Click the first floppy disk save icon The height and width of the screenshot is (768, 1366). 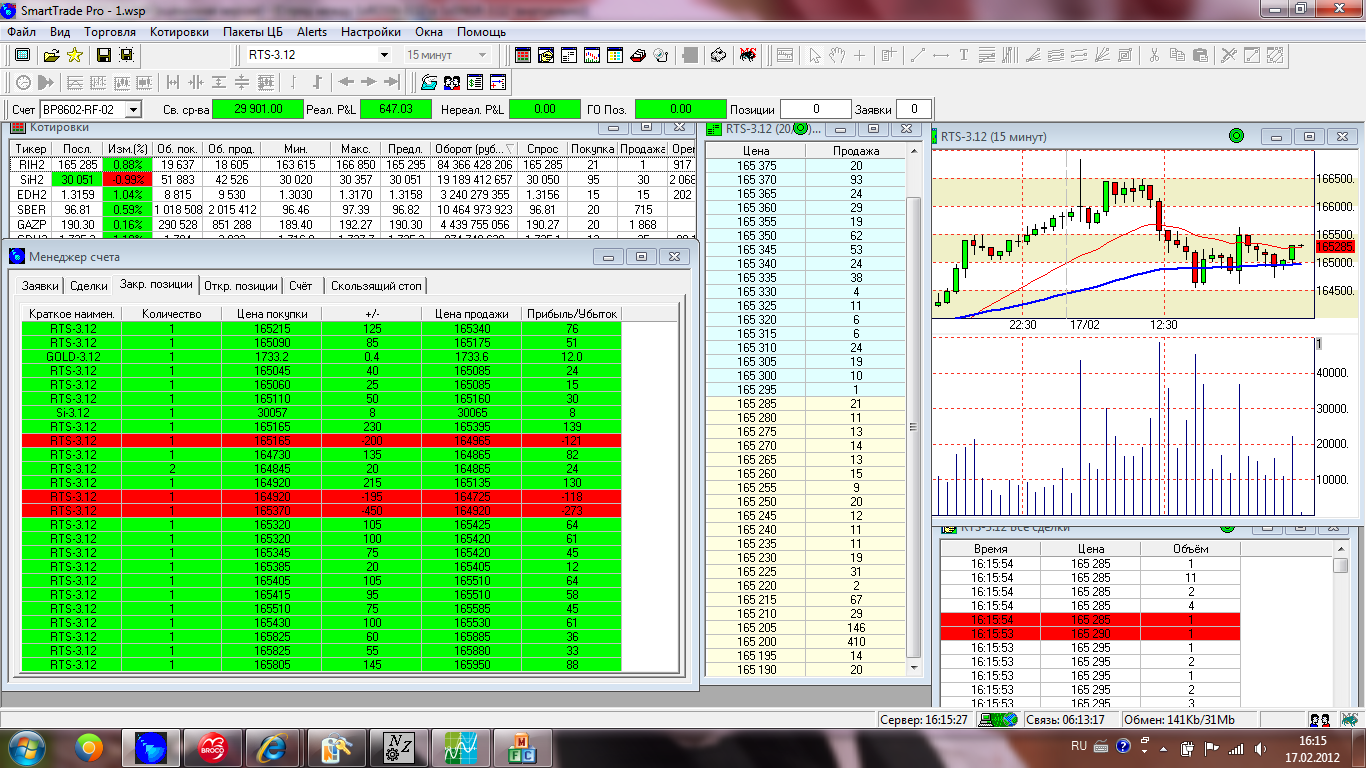click(103, 55)
